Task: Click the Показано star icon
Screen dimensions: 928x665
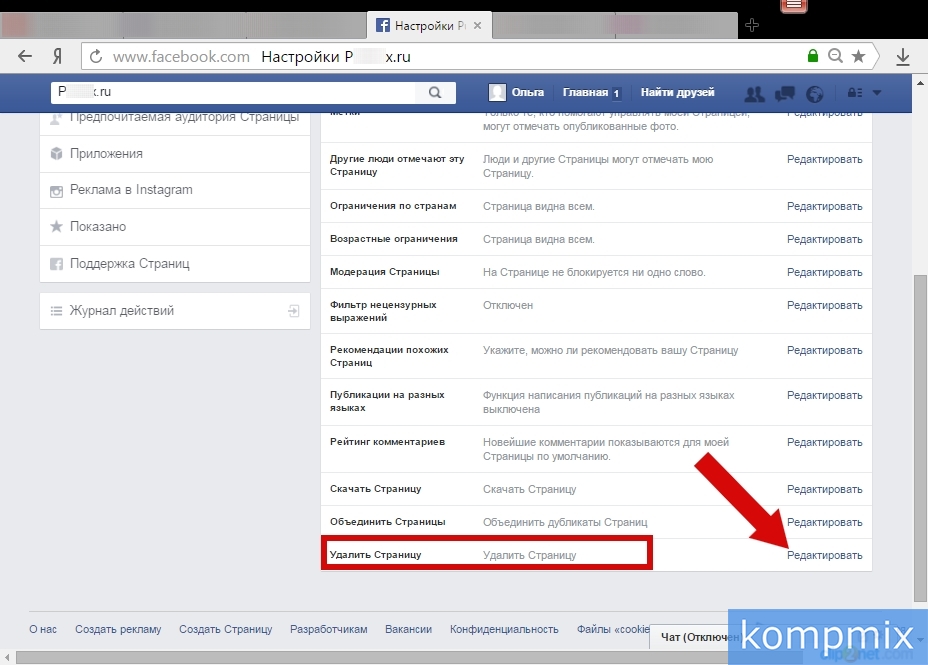Action: (56, 227)
